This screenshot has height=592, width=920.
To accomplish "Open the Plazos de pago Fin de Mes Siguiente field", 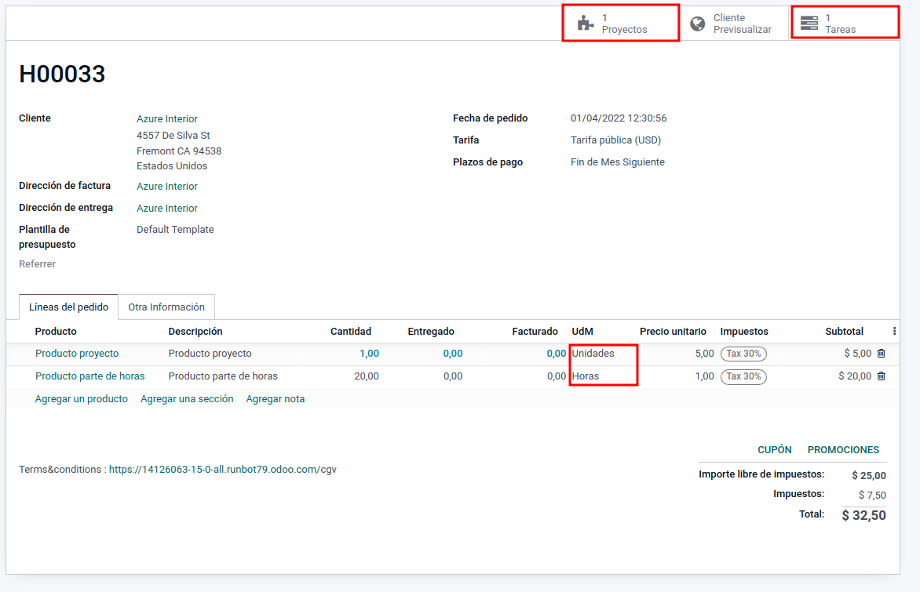I will (617, 162).
